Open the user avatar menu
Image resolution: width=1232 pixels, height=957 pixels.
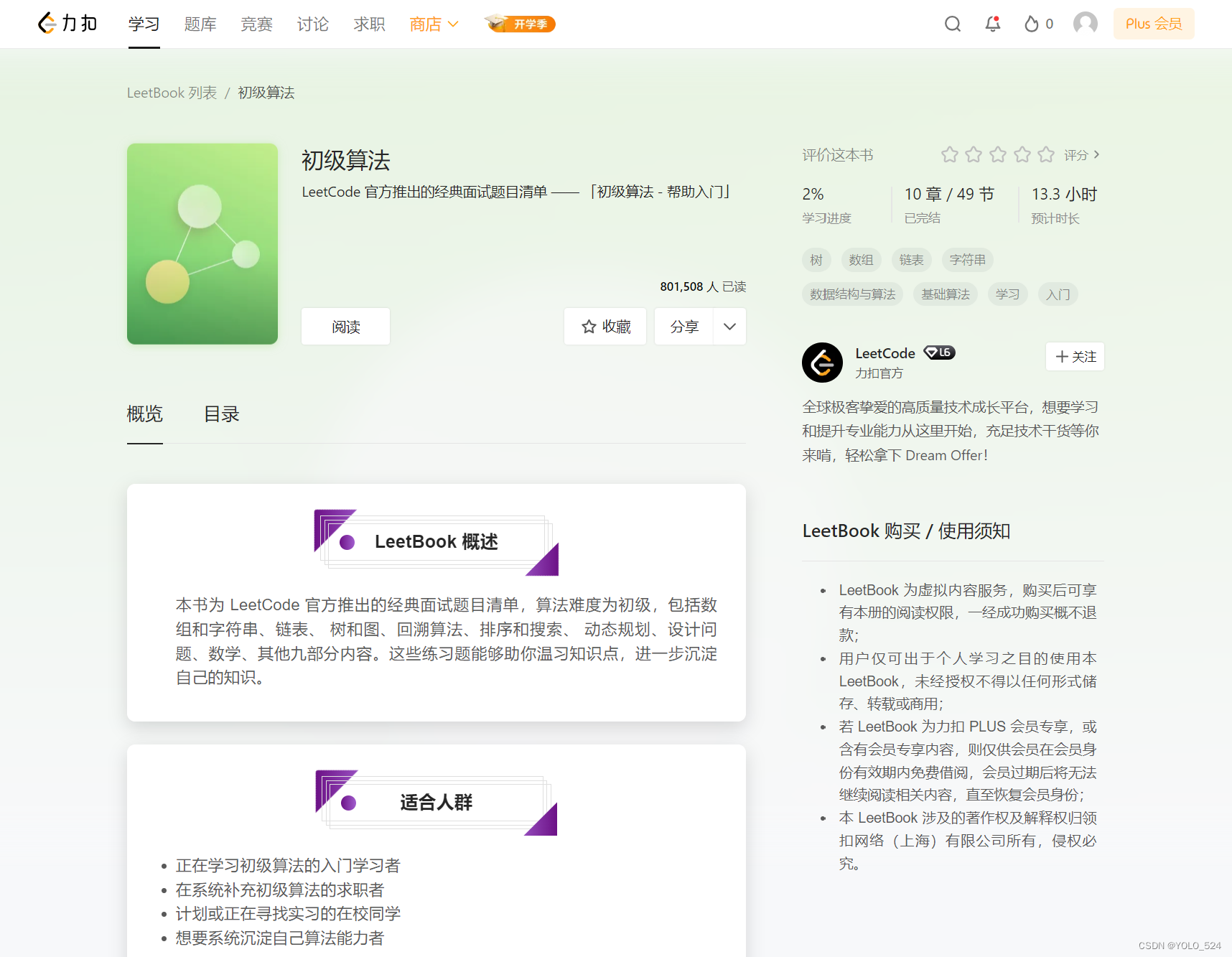(x=1085, y=23)
